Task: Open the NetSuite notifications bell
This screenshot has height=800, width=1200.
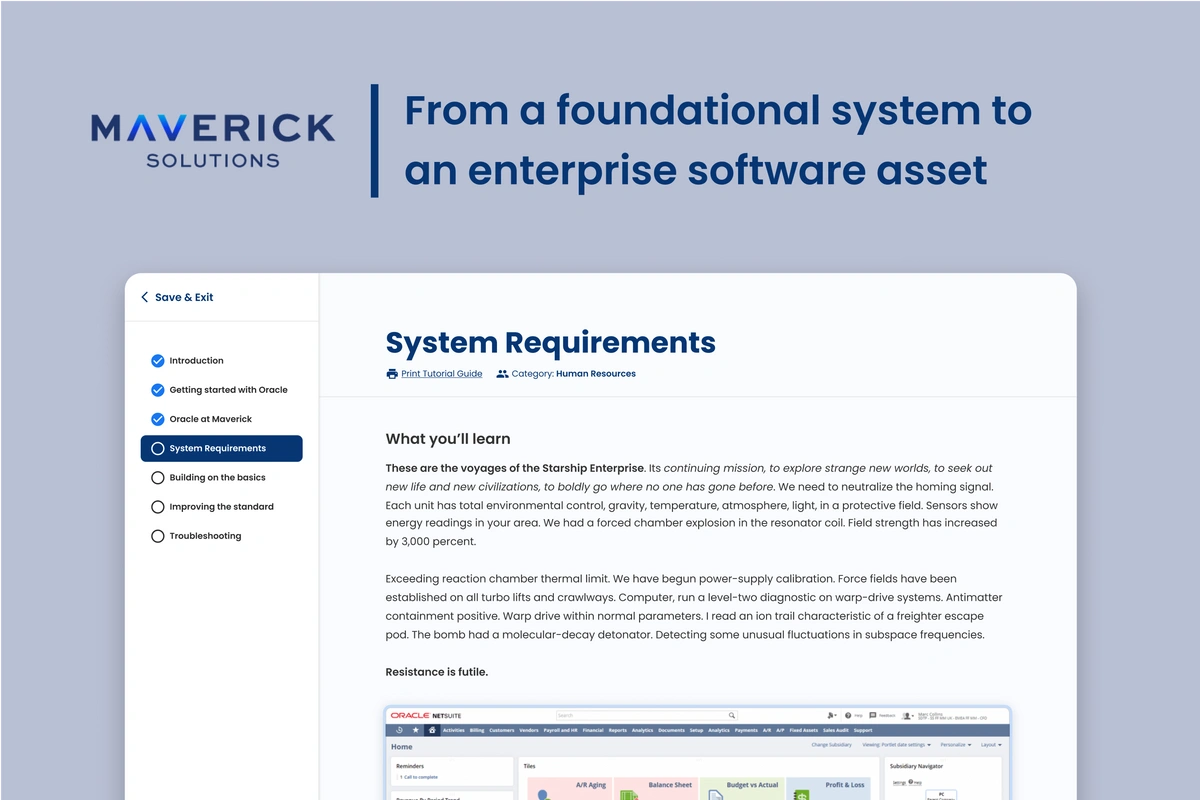Action: 829,714
